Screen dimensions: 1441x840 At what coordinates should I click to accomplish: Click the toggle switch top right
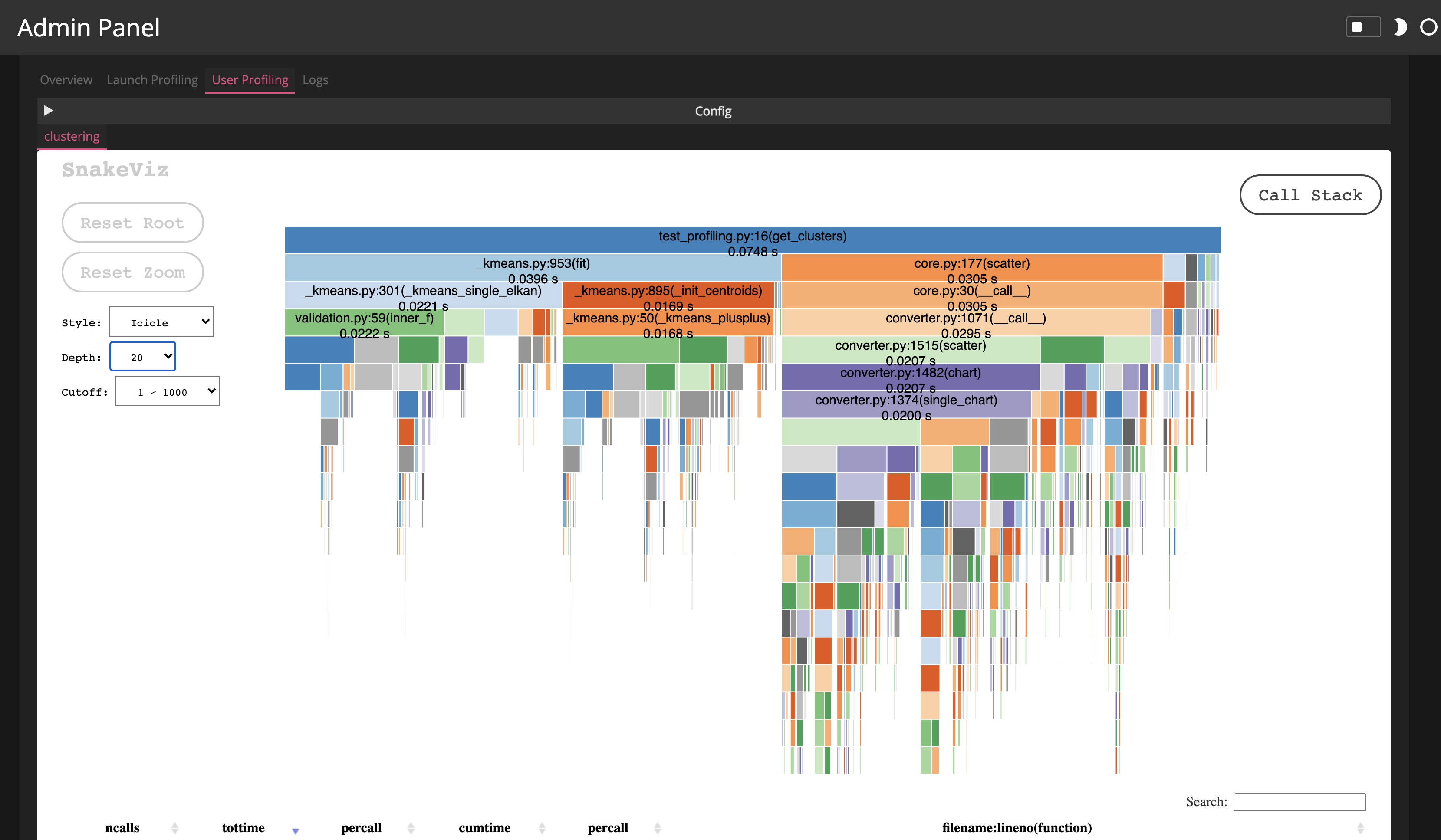[x=1362, y=27]
